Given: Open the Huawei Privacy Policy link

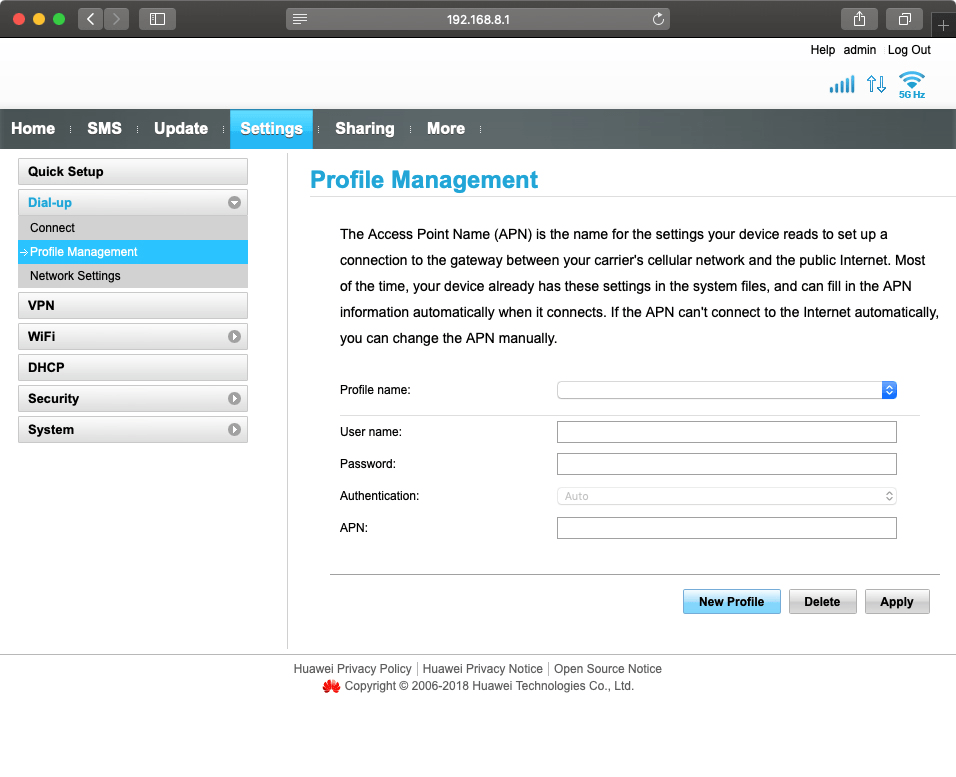Looking at the screenshot, I should tap(352, 669).
